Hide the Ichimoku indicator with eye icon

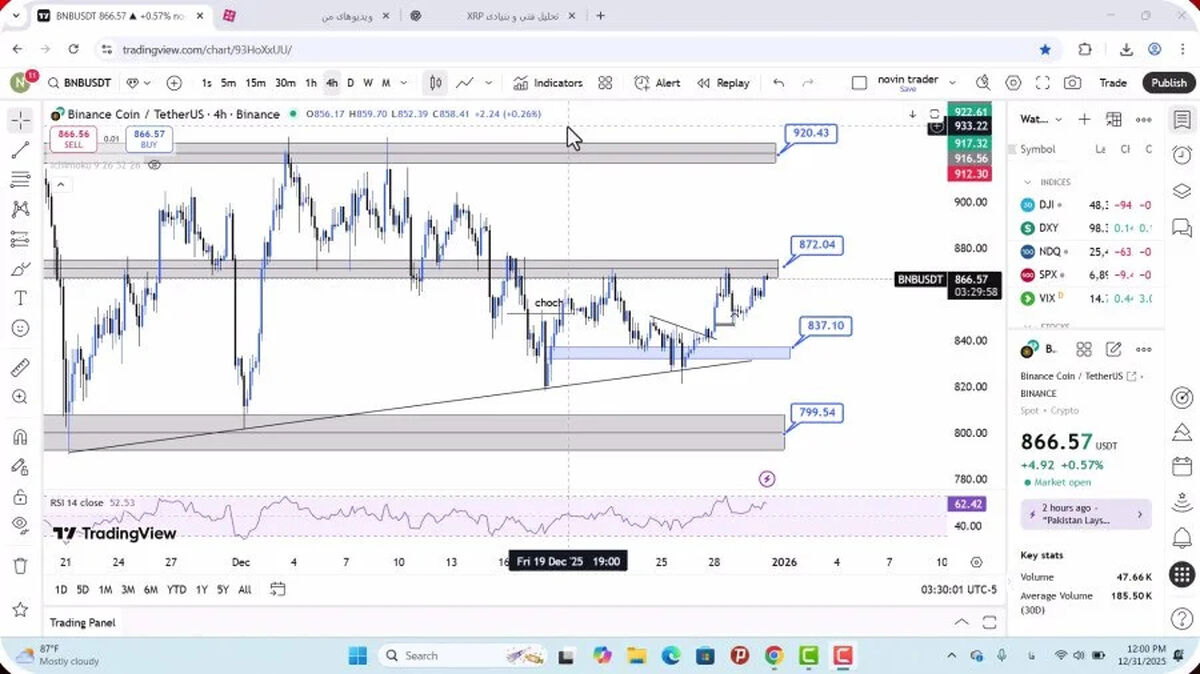pos(155,164)
